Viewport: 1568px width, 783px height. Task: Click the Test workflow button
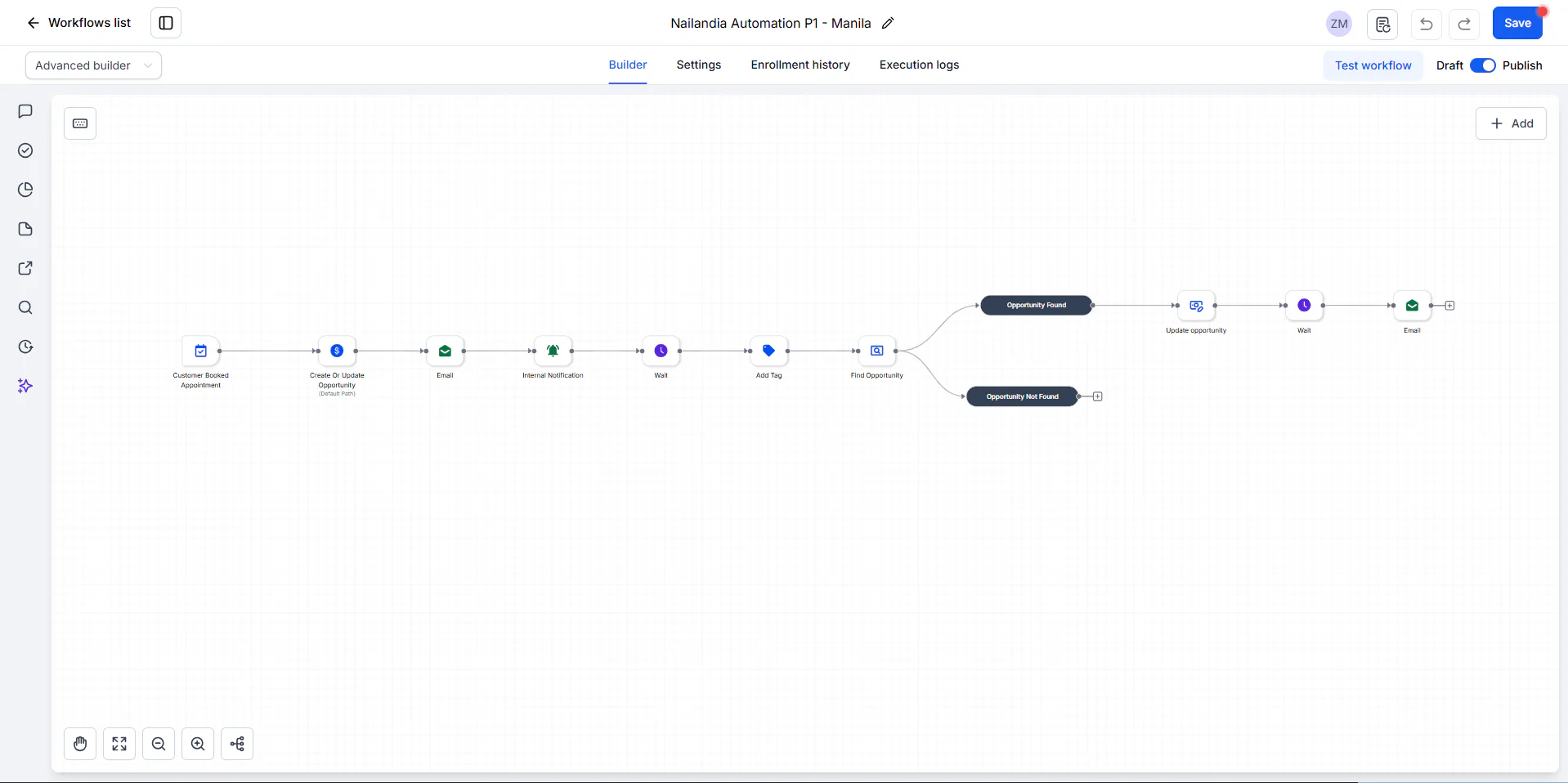pyautogui.click(x=1373, y=65)
